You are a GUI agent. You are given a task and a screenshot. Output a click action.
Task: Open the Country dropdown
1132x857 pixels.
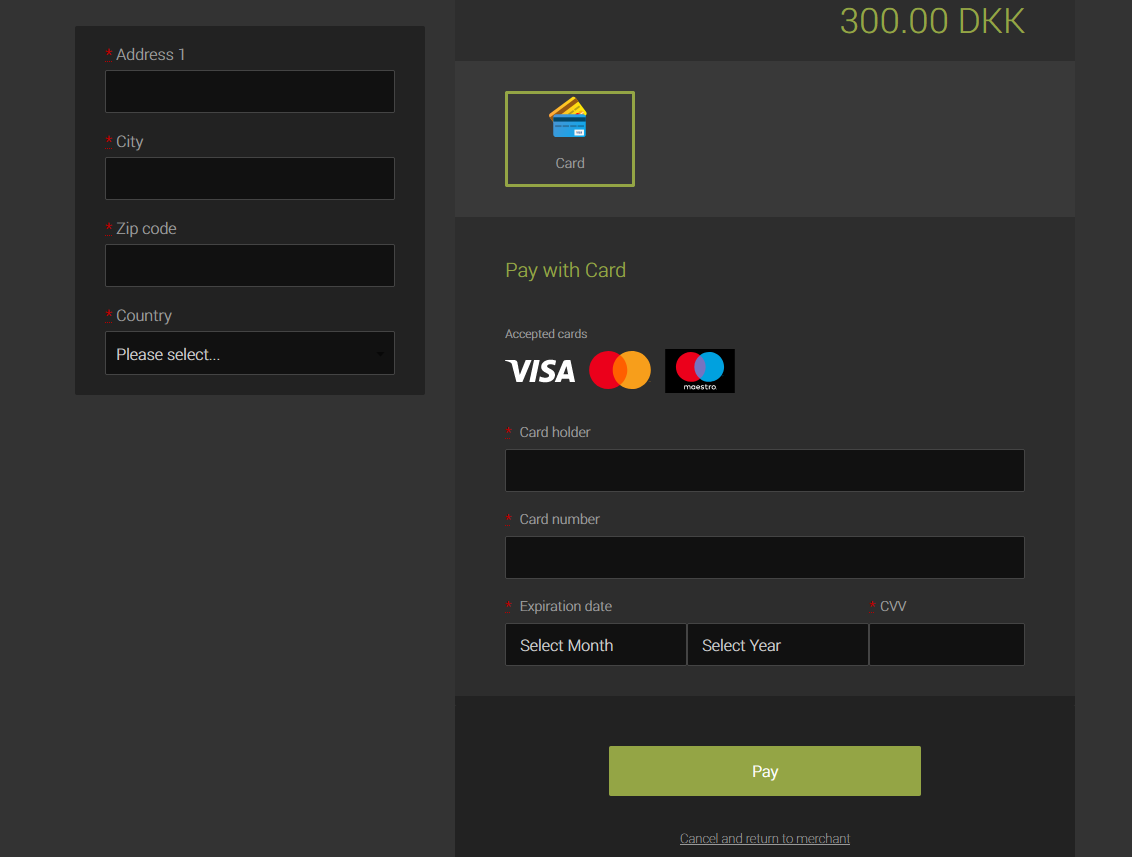pyautogui.click(x=249, y=354)
